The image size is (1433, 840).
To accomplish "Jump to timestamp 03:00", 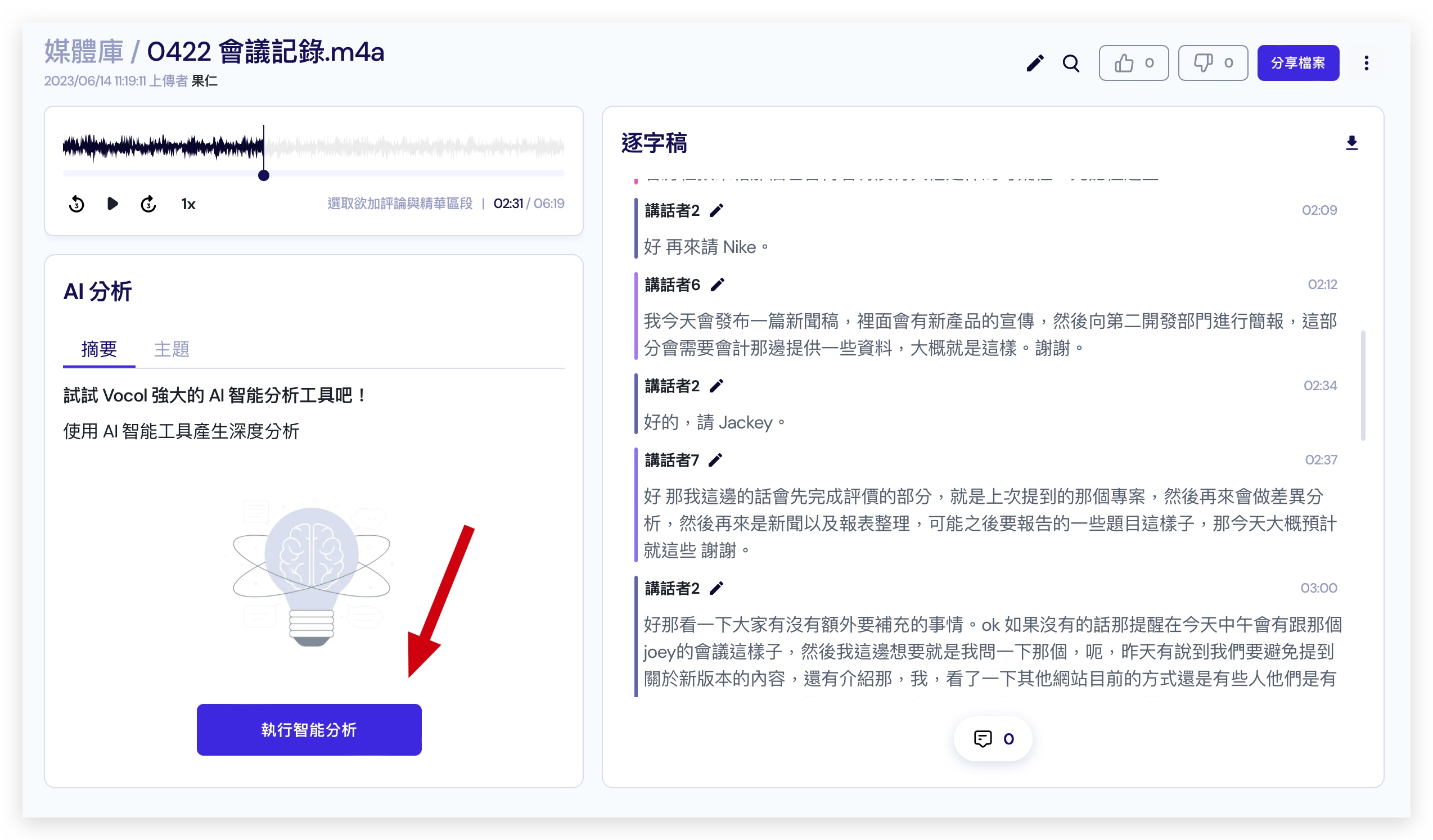I will (x=1319, y=588).
